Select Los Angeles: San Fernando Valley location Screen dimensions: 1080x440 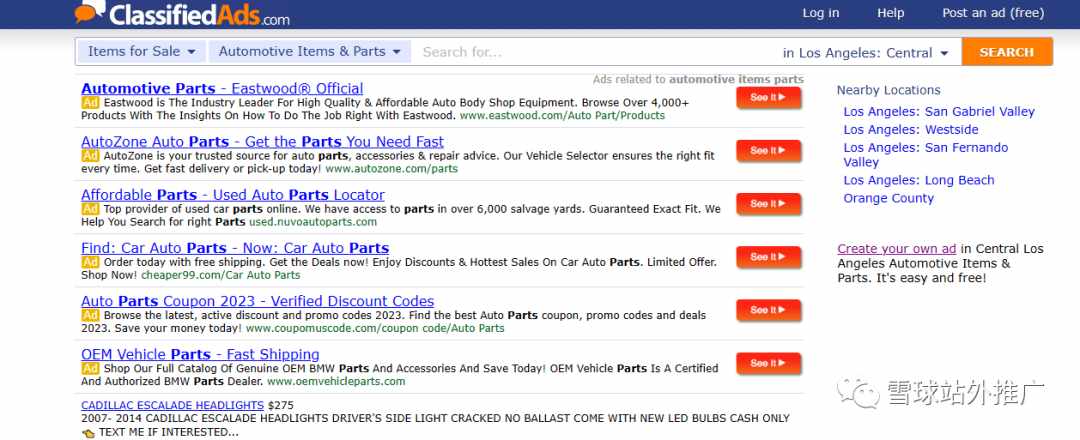click(x=926, y=155)
